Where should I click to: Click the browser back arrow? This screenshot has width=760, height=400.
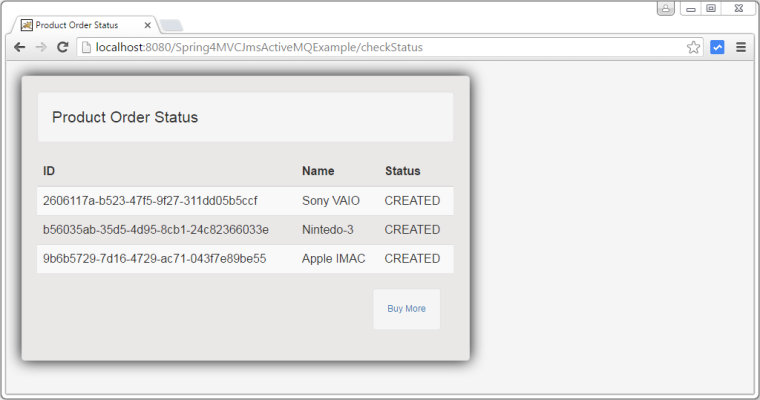click(x=19, y=47)
